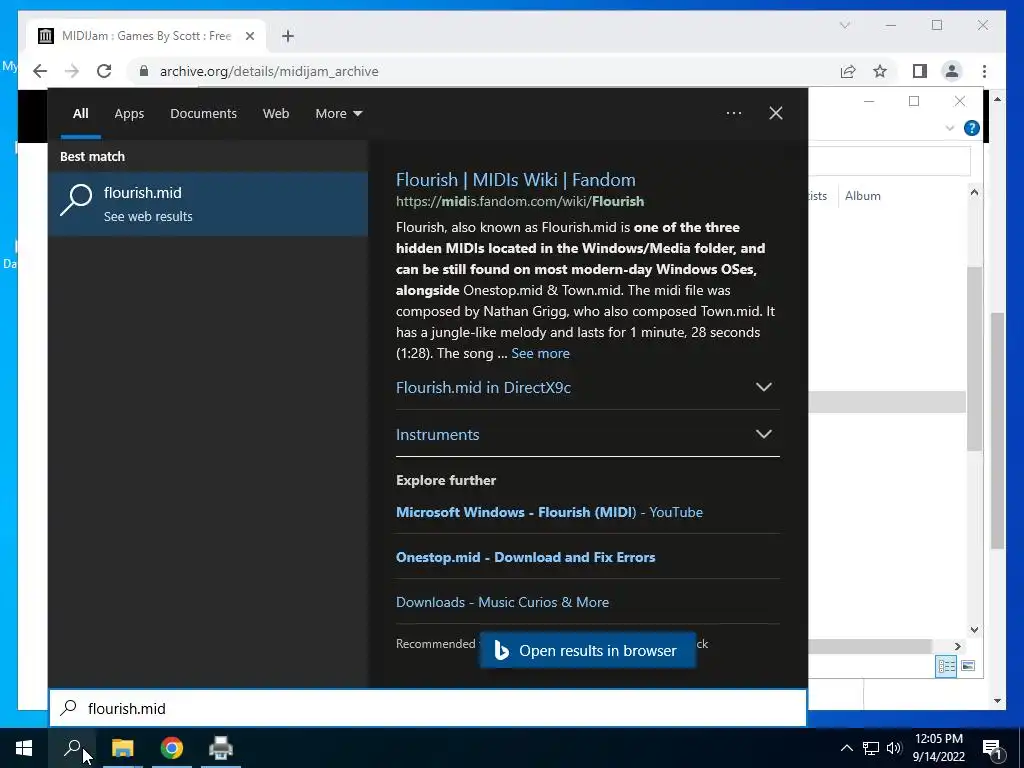Open Chrome three-dot menu

(984, 71)
